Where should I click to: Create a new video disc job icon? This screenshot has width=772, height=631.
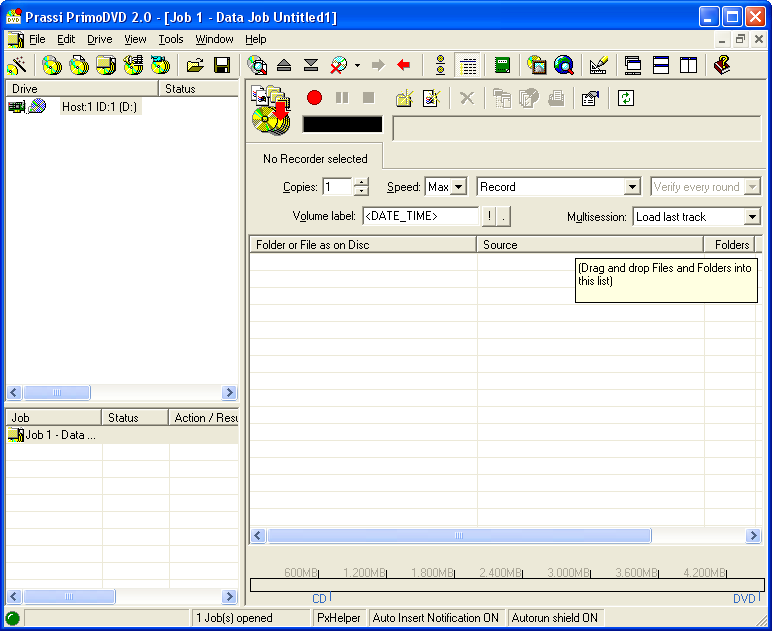(x=160, y=65)
